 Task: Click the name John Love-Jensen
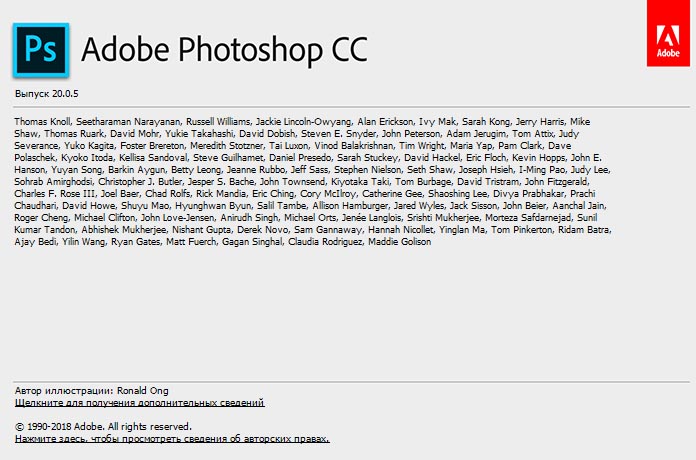pyautogui.click(x=177, y=218)
